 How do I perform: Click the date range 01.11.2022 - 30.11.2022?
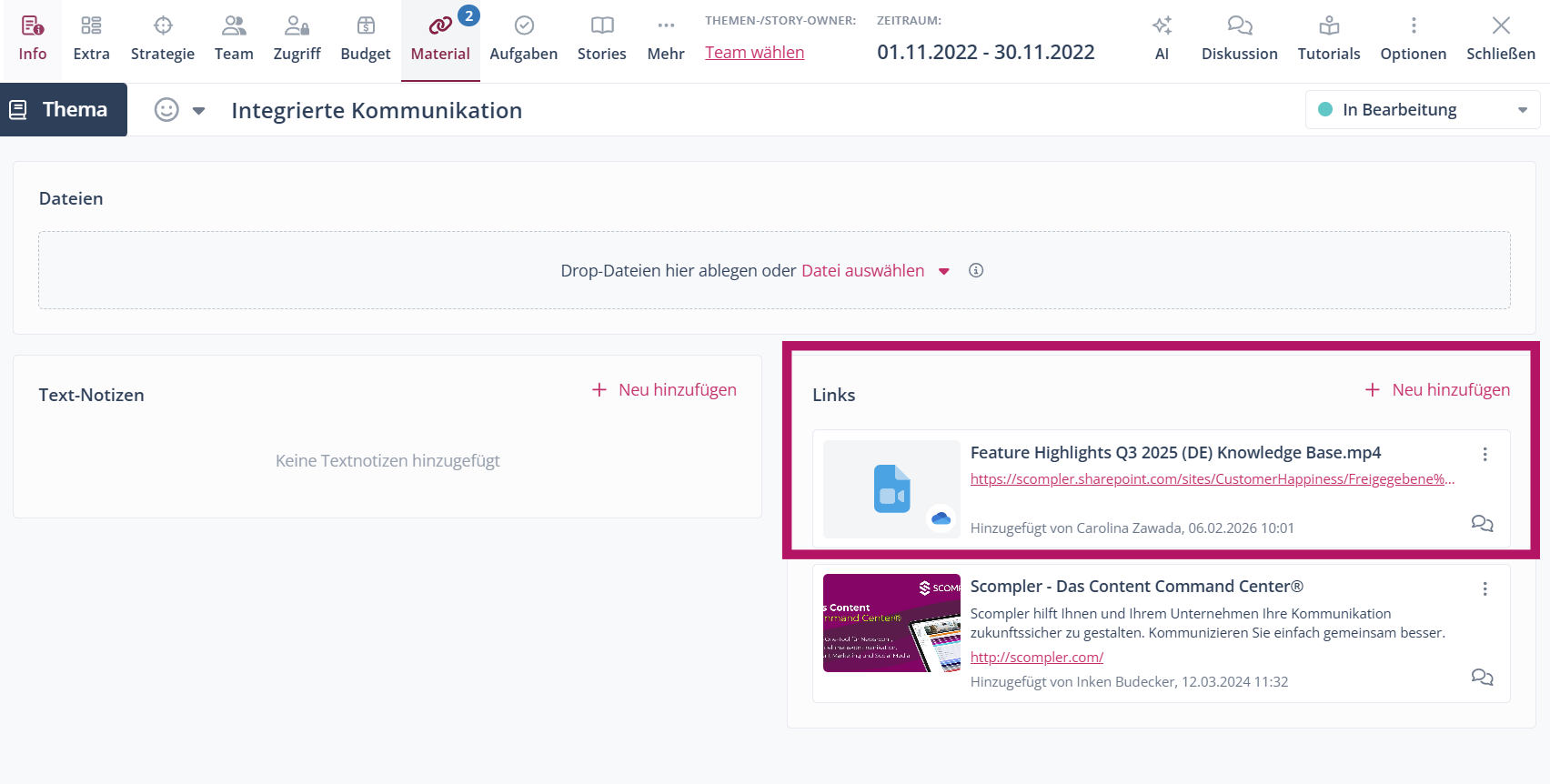(x=985, y=53)
